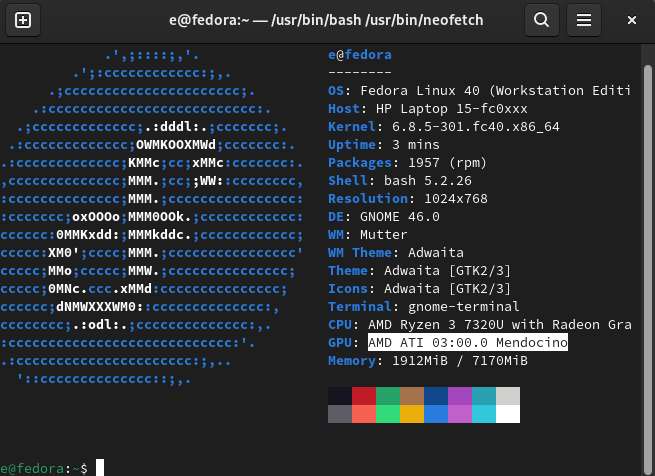Click the white color block
This screenshot has height=476, width=655.
click(x=508, y=414)
